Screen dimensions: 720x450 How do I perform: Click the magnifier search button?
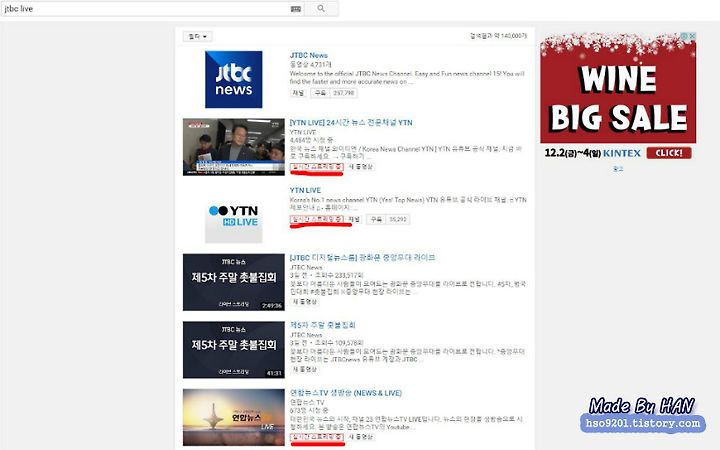(321, 8)
